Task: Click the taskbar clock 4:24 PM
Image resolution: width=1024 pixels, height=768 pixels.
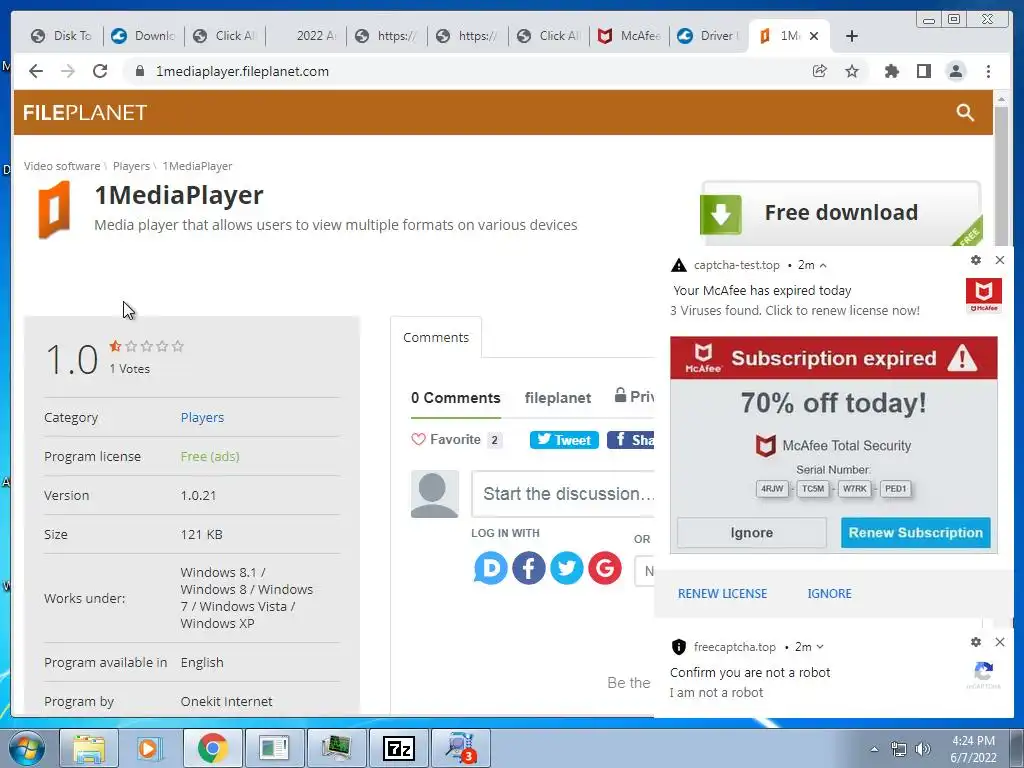Action: click(x=973, y=741)
